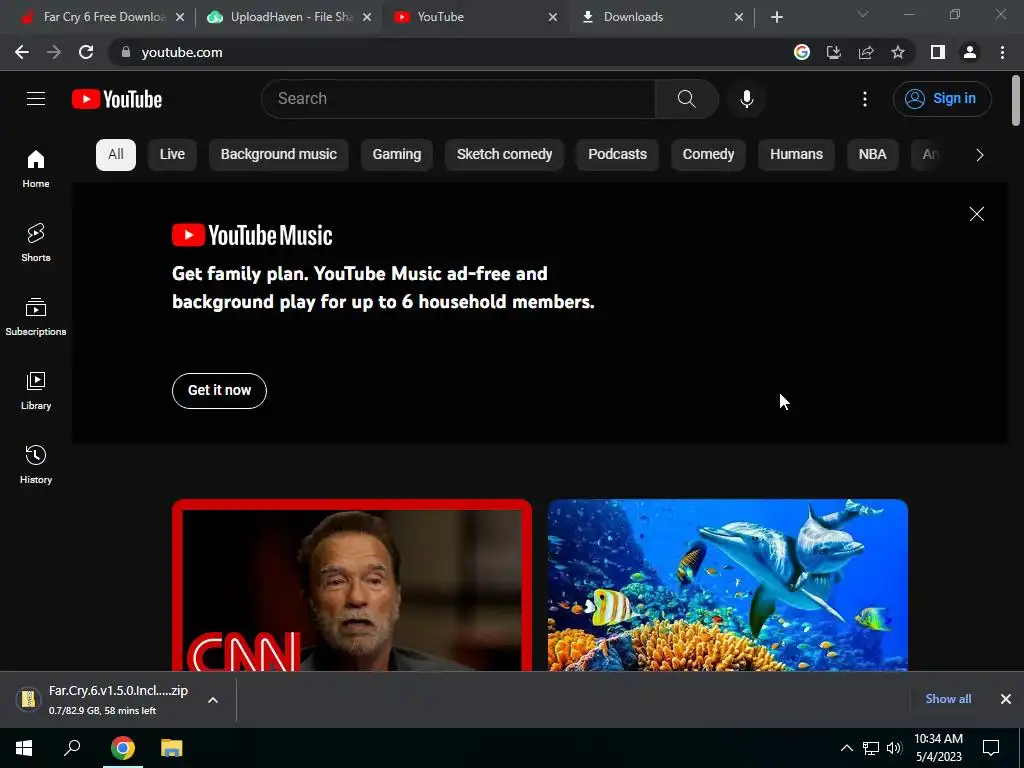1024x768 pixels.
Task: Click Chrome in the taskbar
Action: [x=122, y=748]
